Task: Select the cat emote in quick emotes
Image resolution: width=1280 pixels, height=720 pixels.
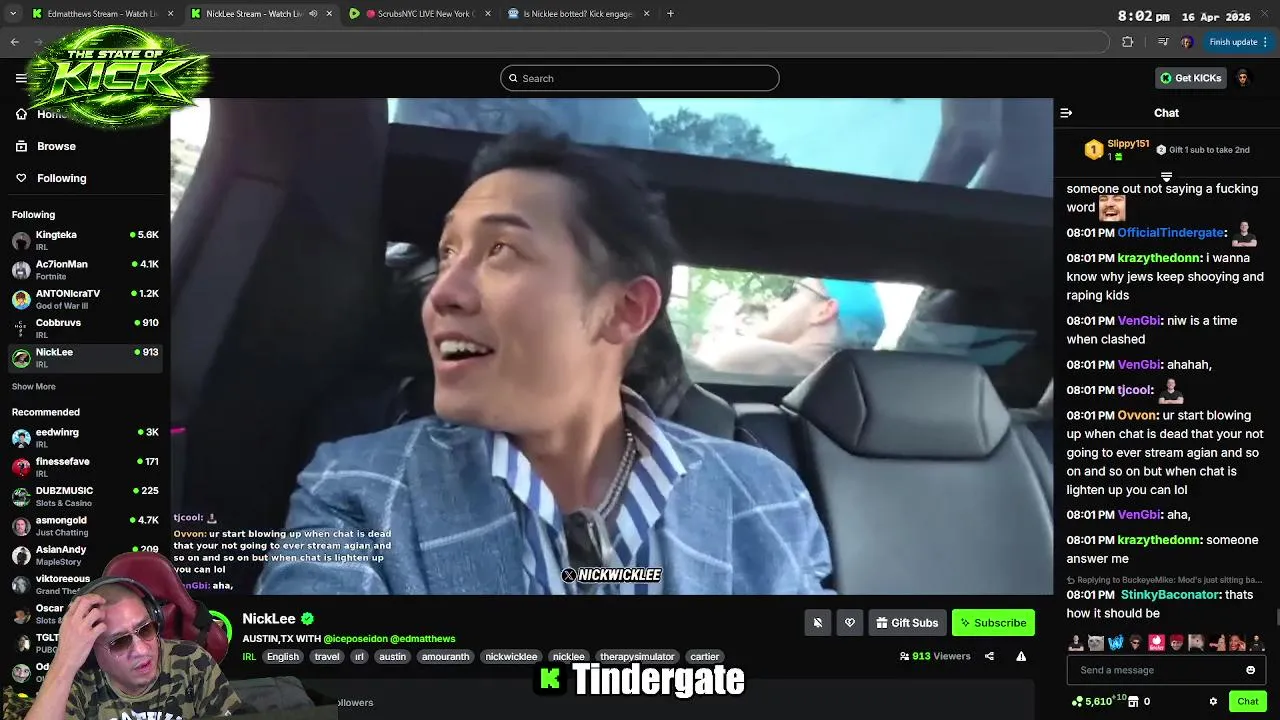Action: click(1096, 642)
